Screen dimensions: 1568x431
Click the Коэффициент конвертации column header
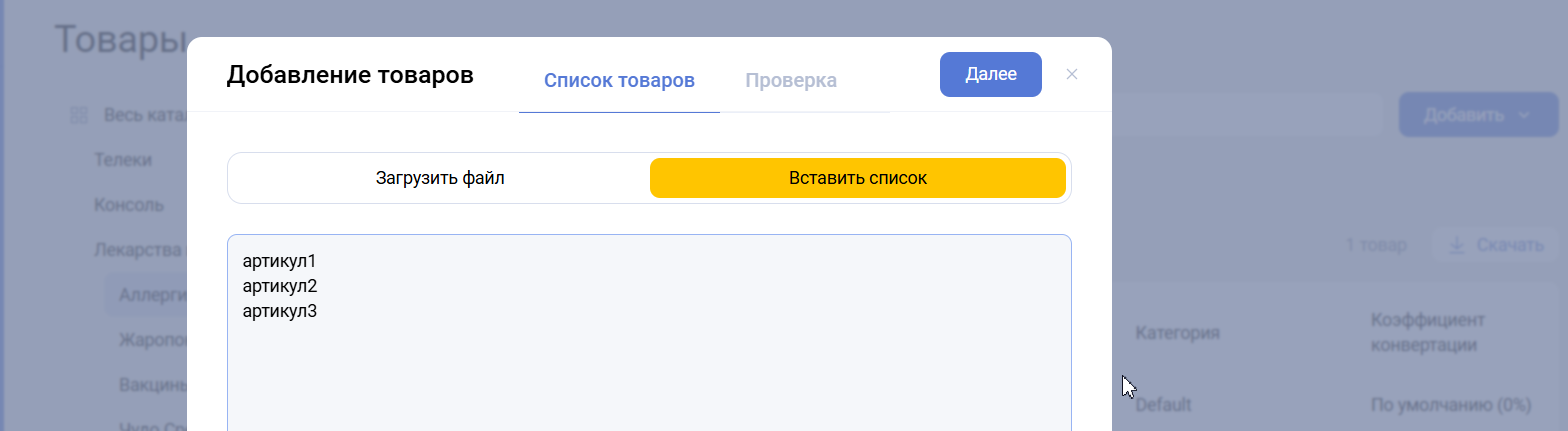(1424, 333)
